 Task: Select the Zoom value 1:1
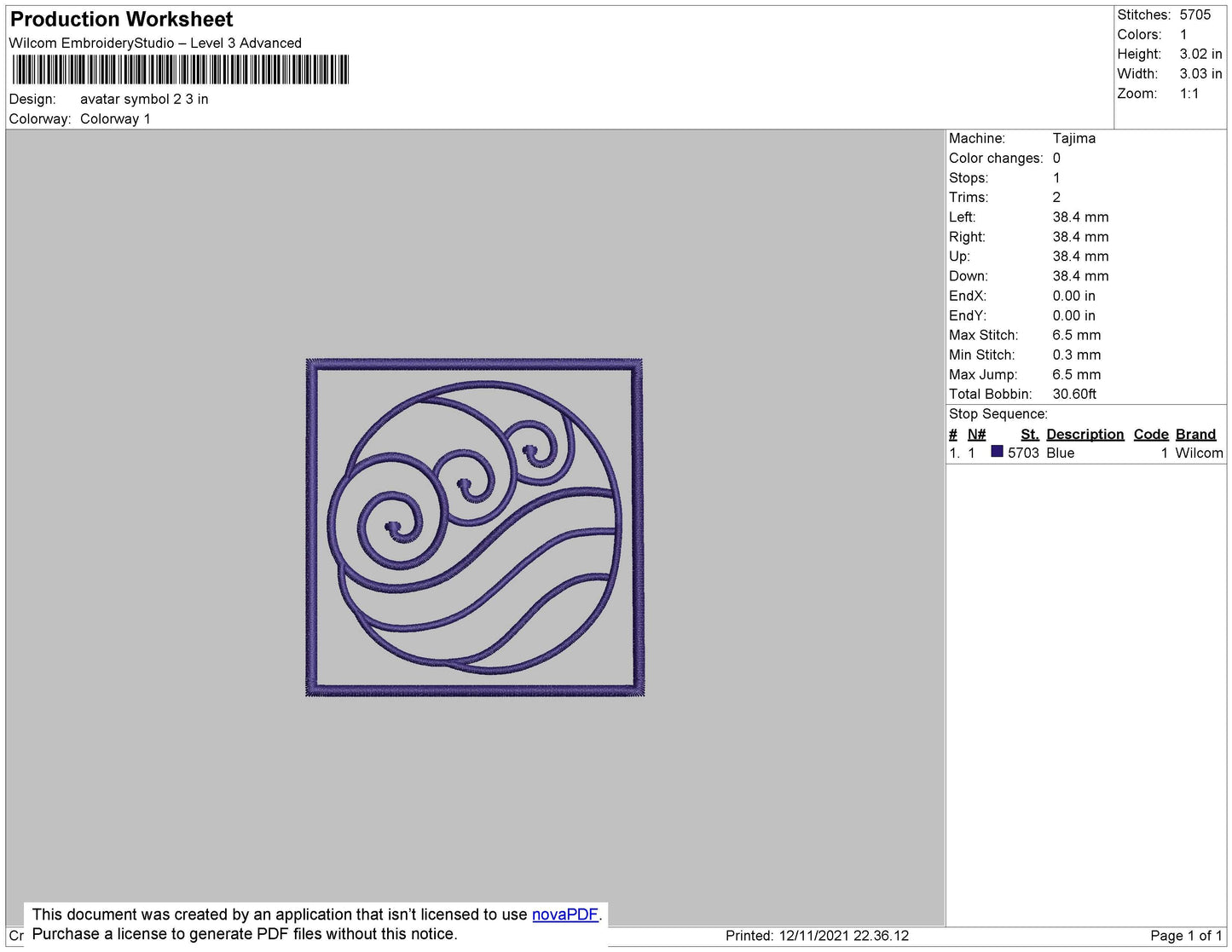coord(1189,94)
